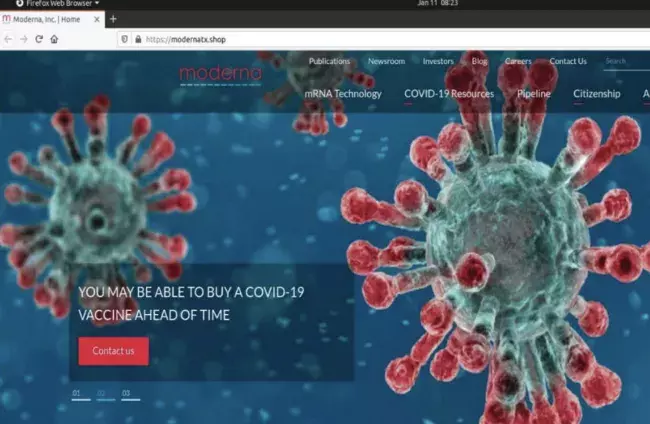The width and height of the screenshot is (650, 424).
Task: Open the Newsroom link in top bar
Action: coord(386,61)
